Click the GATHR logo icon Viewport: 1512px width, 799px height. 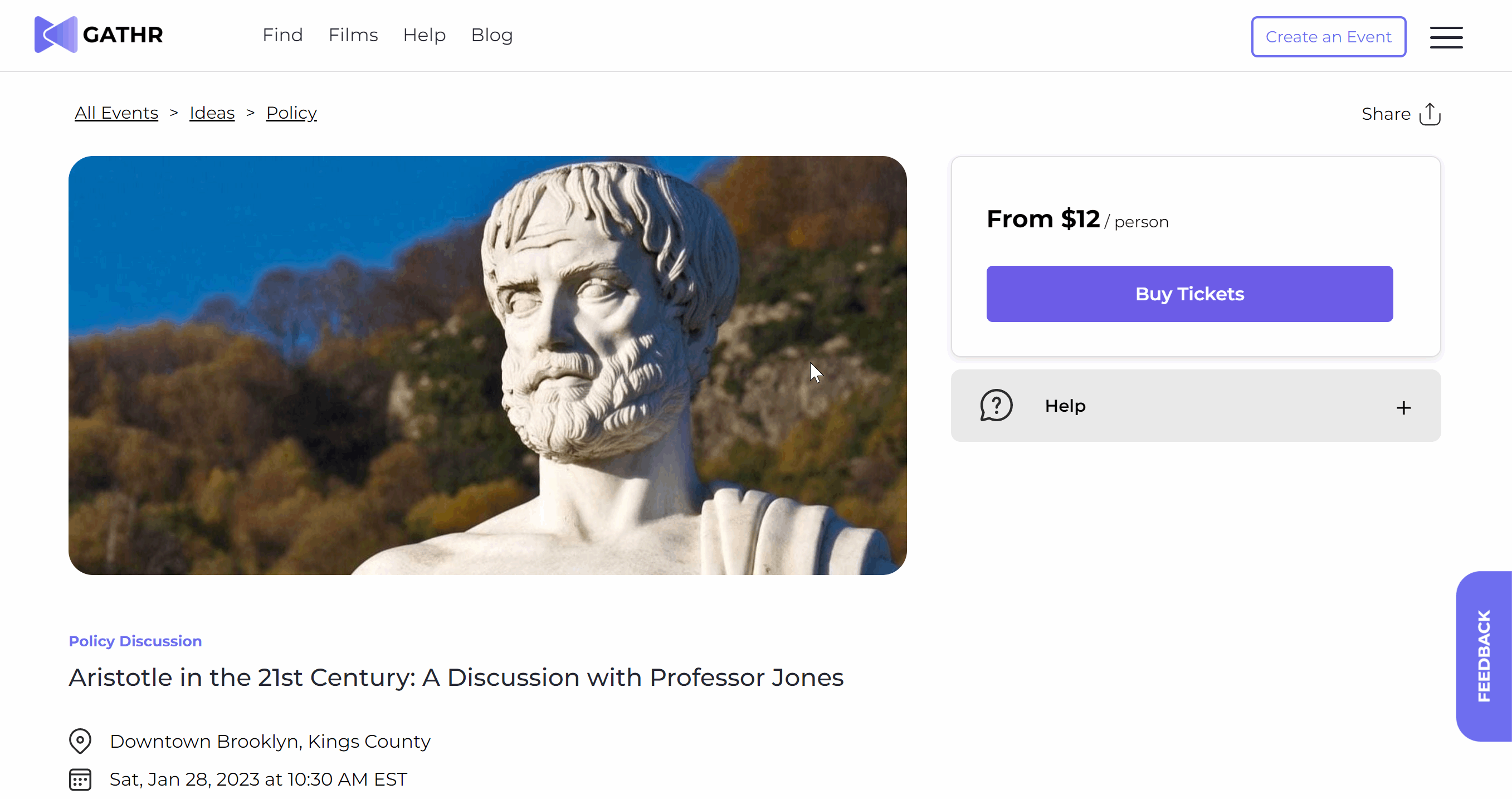[x=55, y=35]
